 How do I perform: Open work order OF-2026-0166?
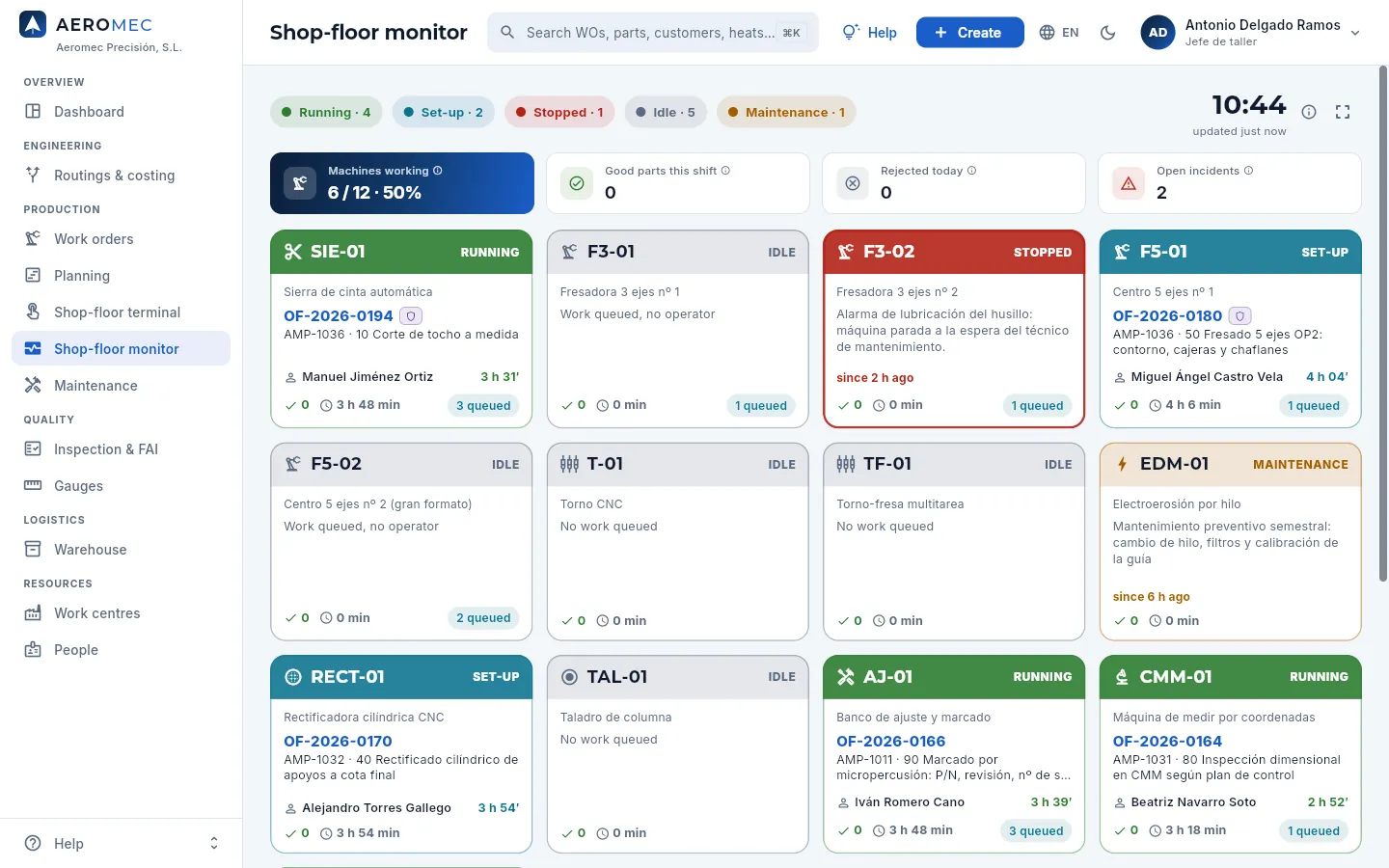click(x=890, y=742)
